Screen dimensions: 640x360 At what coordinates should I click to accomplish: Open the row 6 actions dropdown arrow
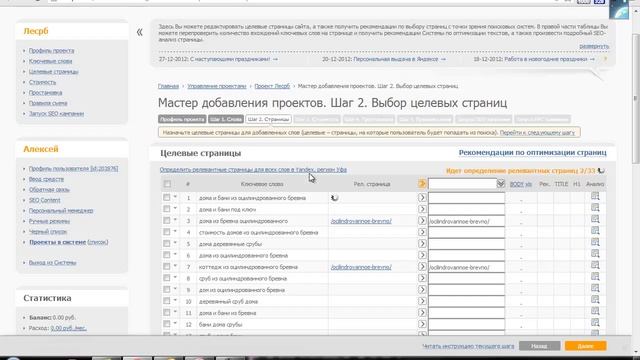point(175,254)
